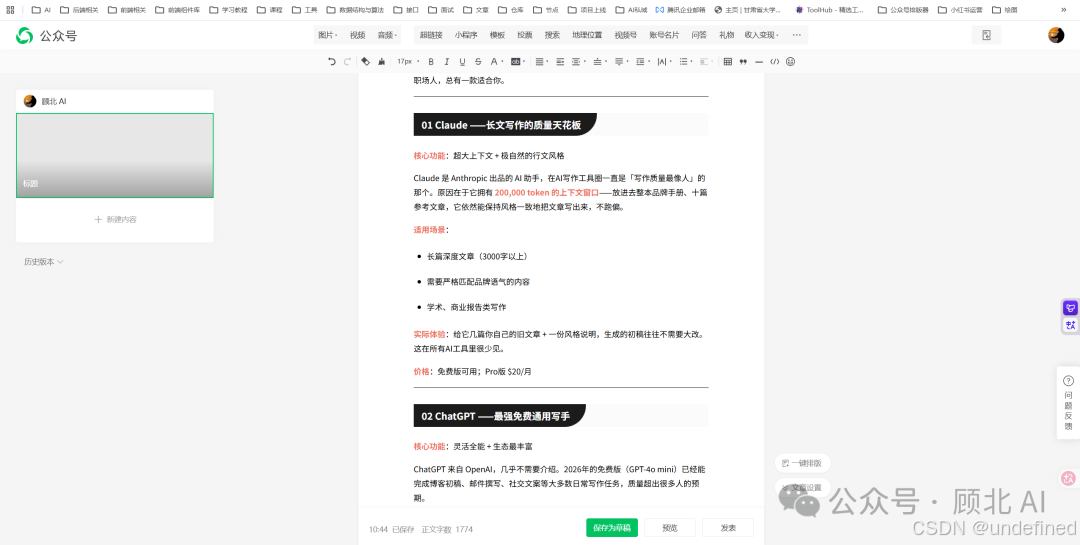Open the 学习教程 bookmarks folder
This screenshot has width=1080, height=545.
coord(228,10)
